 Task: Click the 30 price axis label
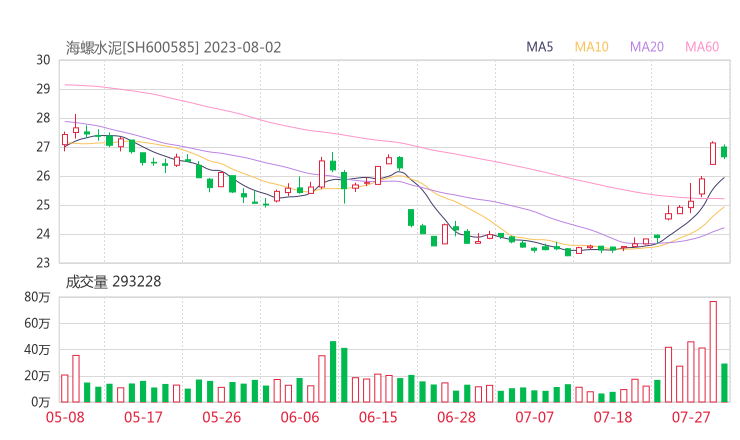click(x=43, y=60)
